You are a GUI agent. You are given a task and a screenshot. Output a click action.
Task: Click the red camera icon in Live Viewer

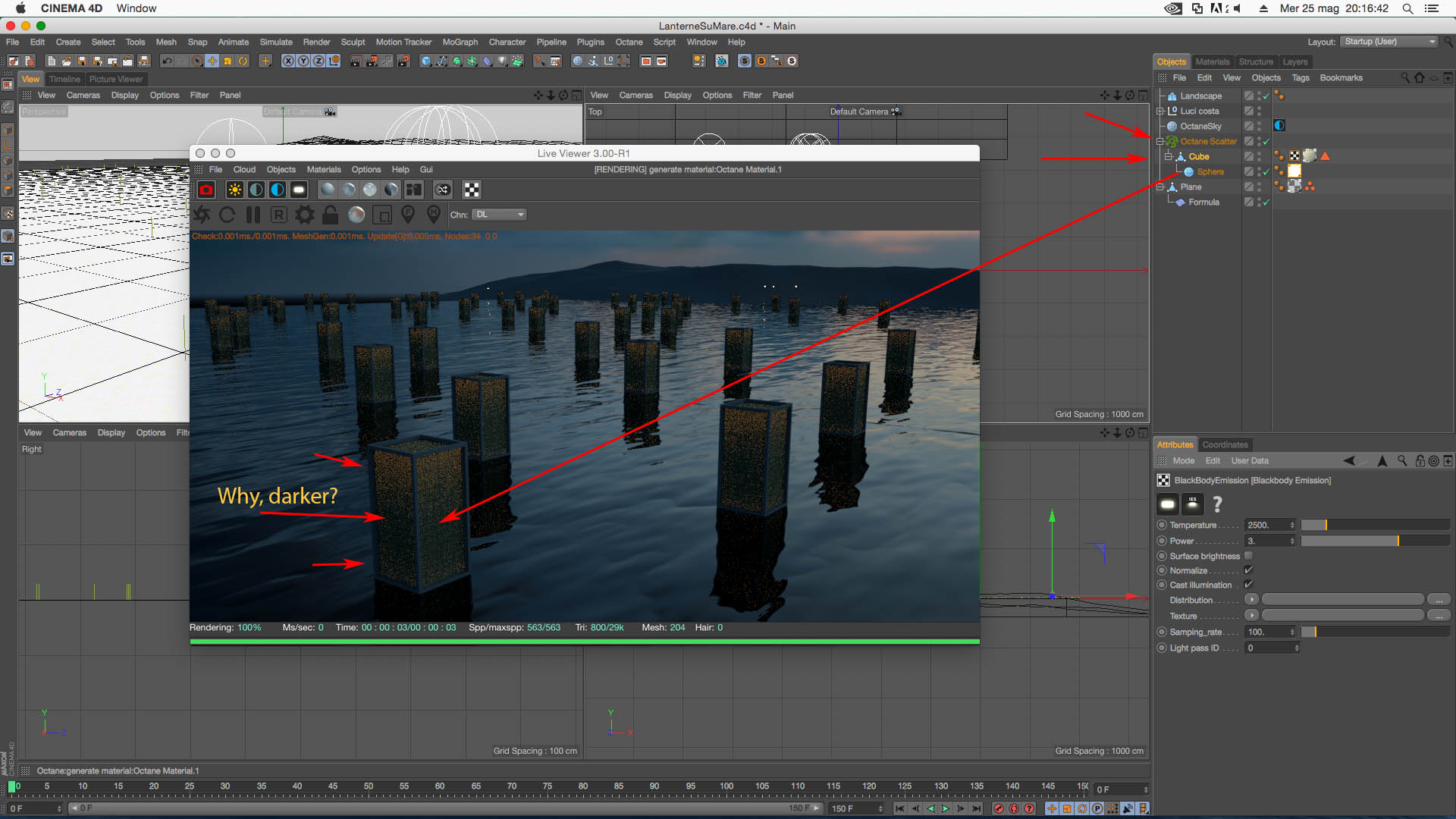[x=206, y=190]
